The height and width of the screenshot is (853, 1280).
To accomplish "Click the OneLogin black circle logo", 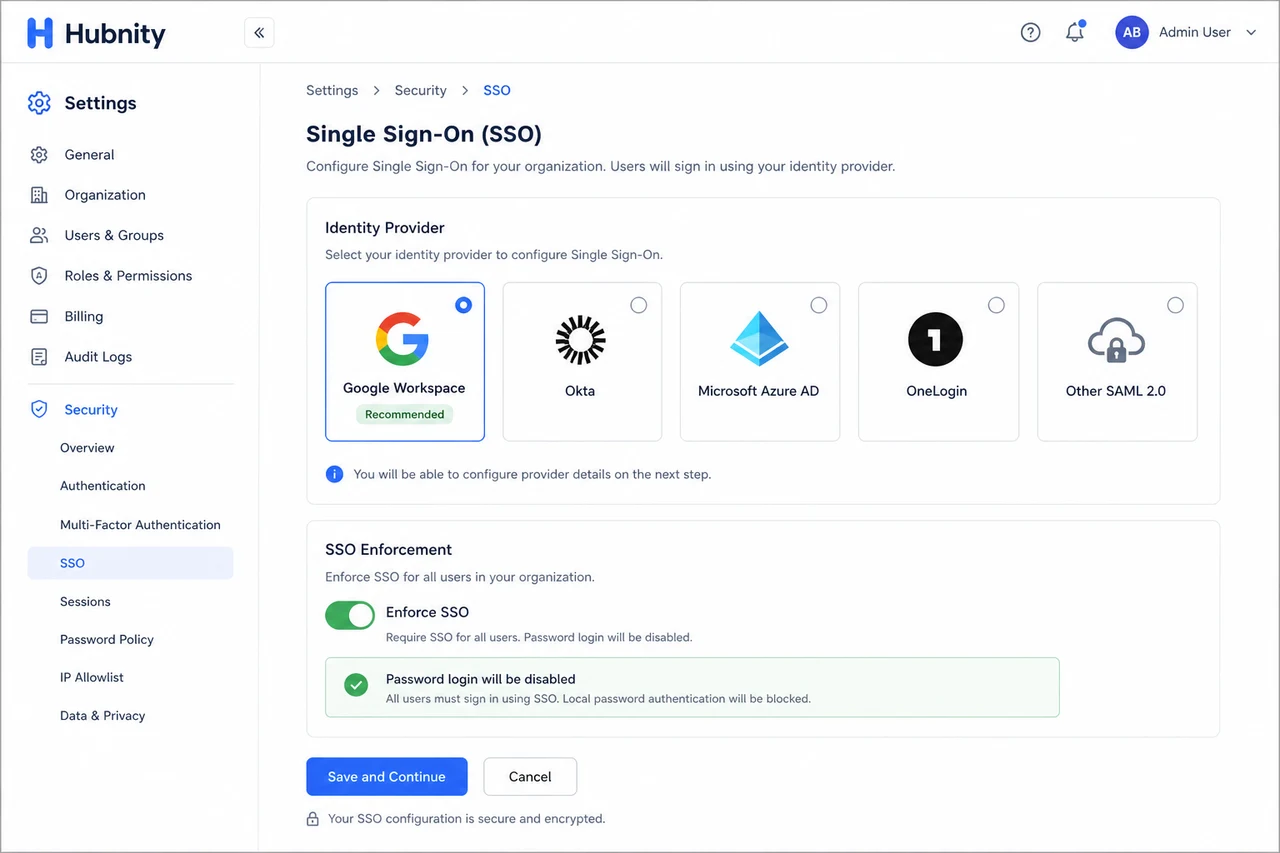I will click(x=935, y=339).
